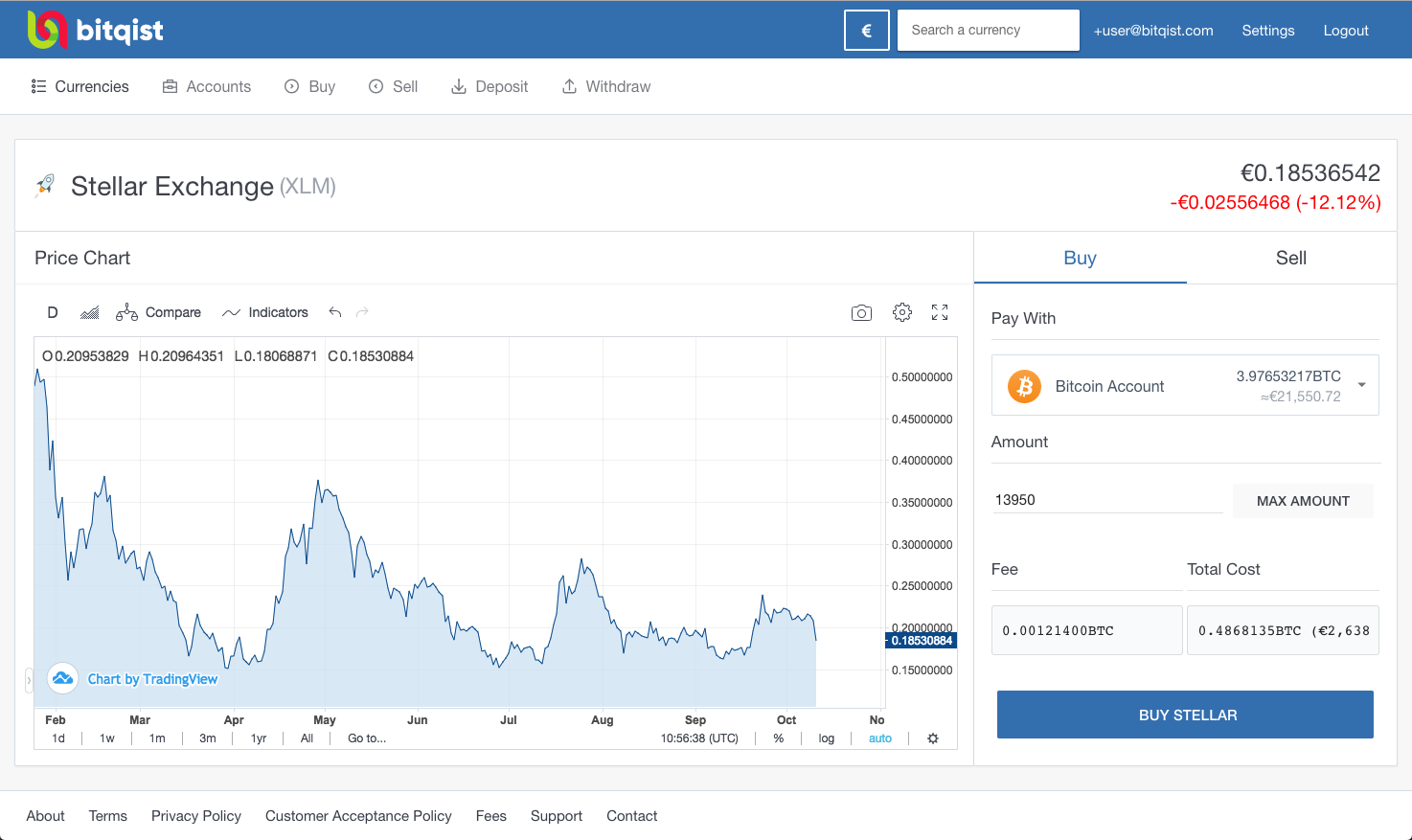The width and height of the screenshot is (1412, 840).
Task: Click the BUY STELLAR button
Action: (1185, 715)
